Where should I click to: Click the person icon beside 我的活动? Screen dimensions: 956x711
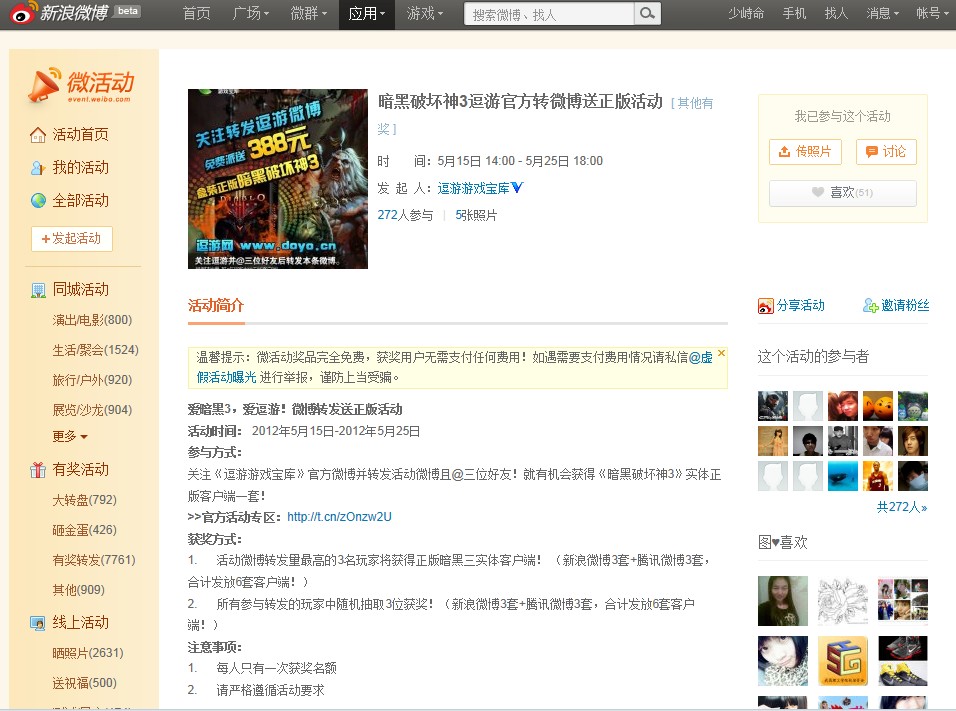38,168
